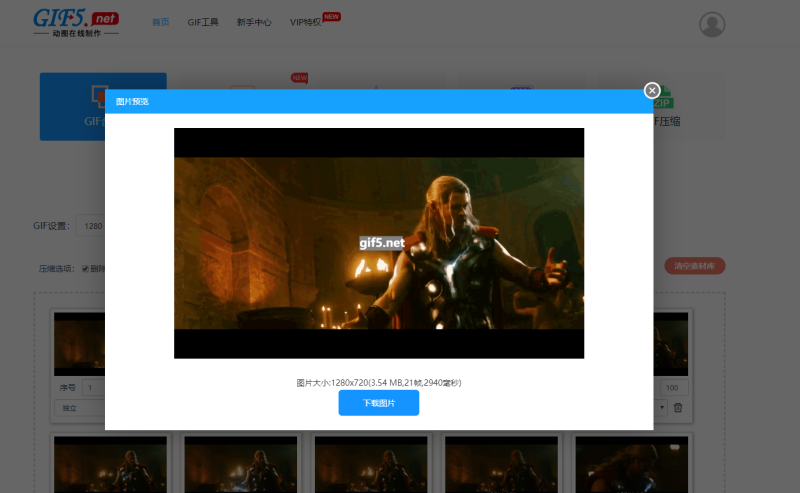Select the fourth thumbnail in the bottom row
This screenshot has width=800, height=493.
[502, 464]
